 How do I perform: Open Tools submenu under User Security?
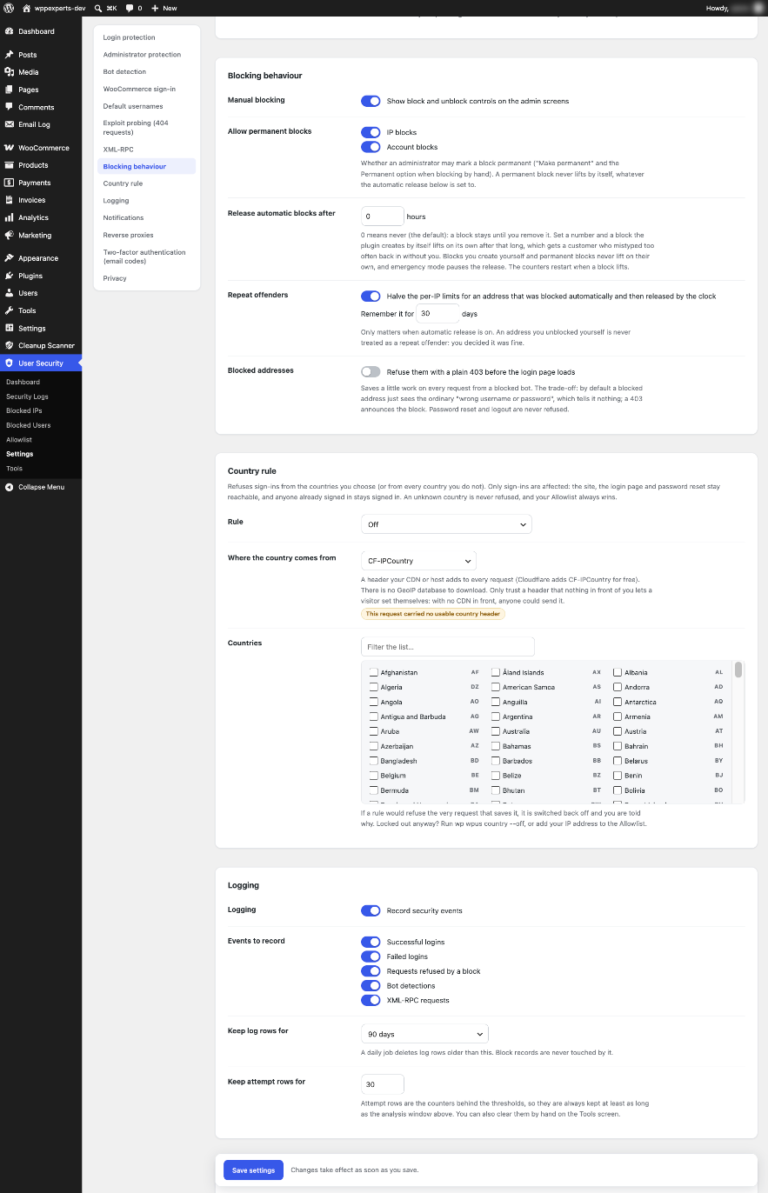(14, 469)
